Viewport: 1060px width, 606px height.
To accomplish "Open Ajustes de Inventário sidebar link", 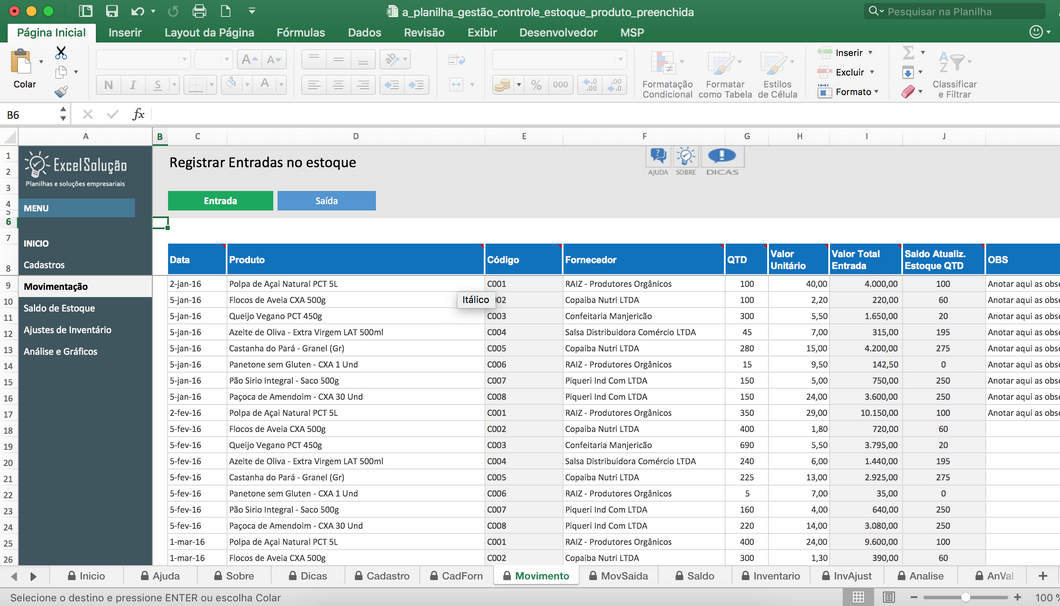I will 67,330.
